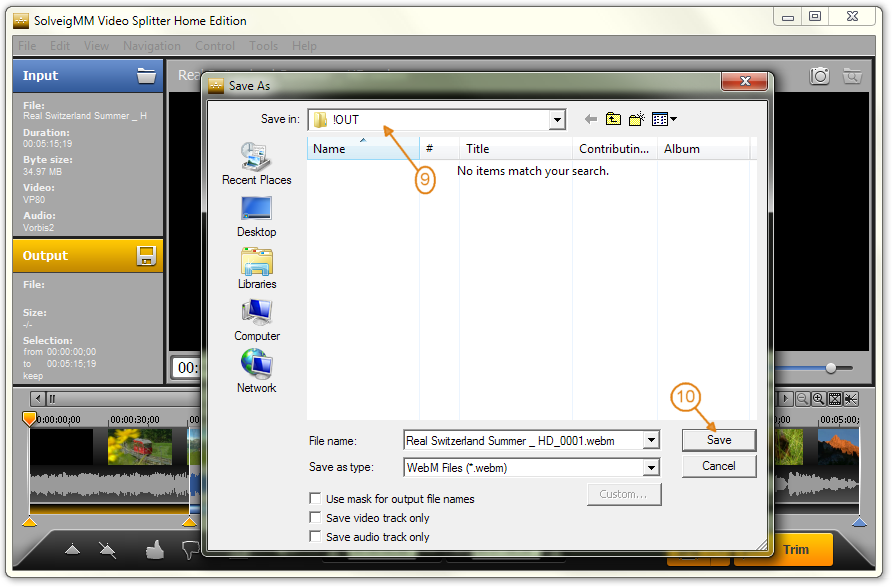Open the Help menu
The image size is (893, 587).
(x=305, y=46)
